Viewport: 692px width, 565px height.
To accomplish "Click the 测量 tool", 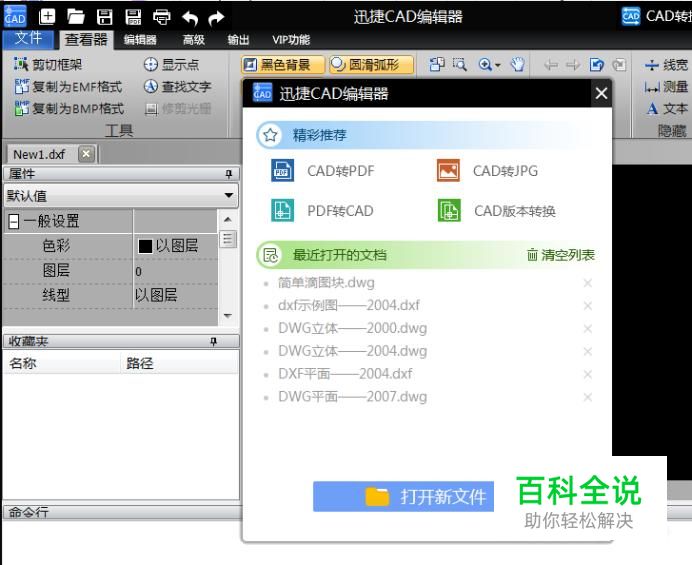I will click(666, 87).
